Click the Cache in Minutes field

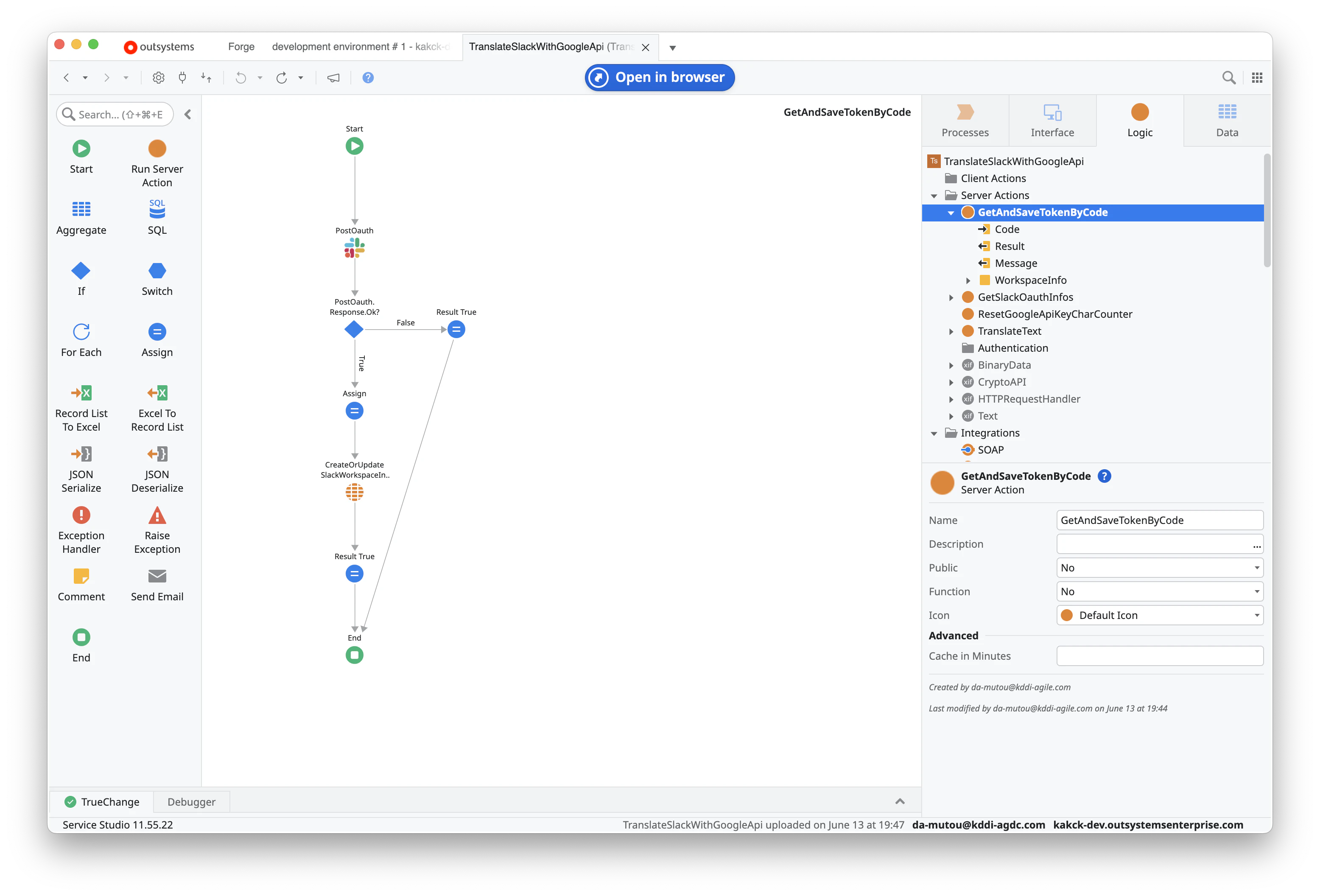point(1159,655)
